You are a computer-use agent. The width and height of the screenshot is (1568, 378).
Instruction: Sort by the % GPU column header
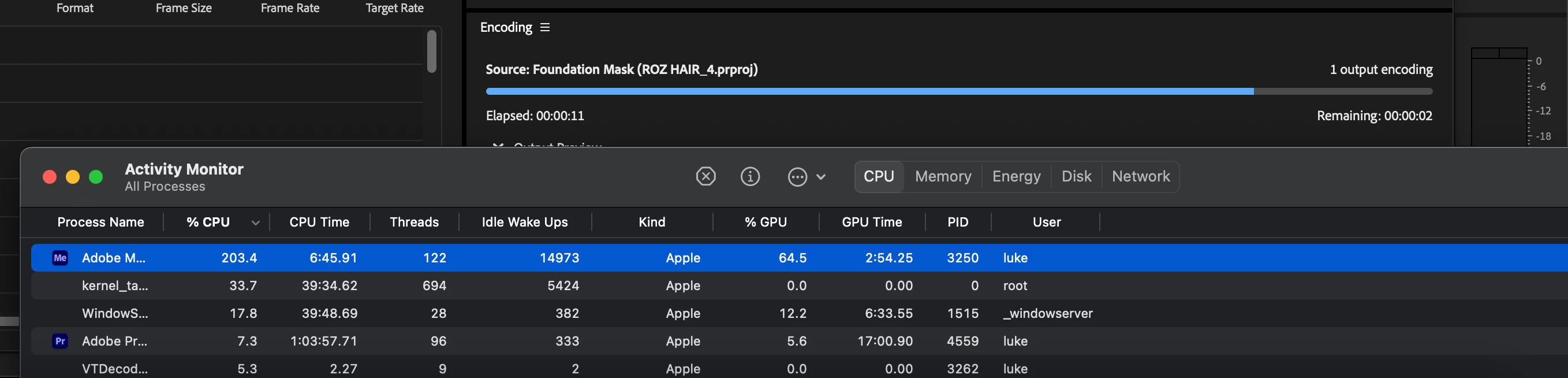766,223
